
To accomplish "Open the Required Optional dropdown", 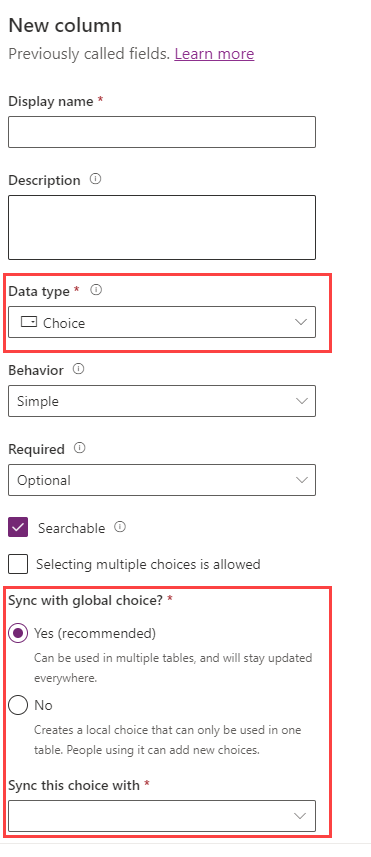I will tap(162, 480).
